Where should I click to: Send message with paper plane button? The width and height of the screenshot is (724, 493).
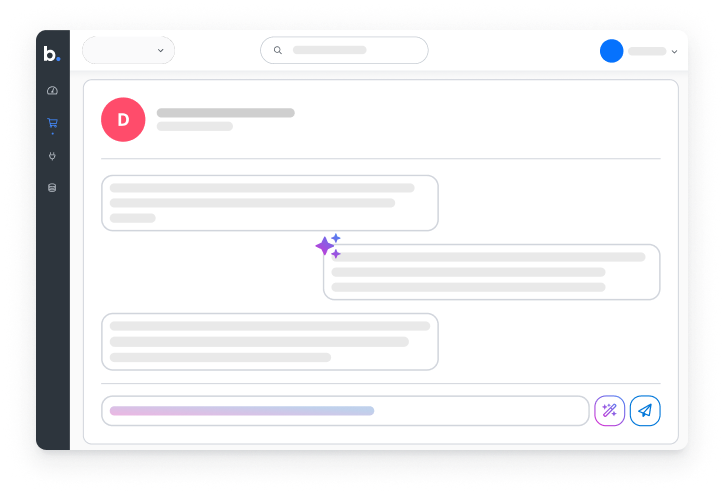coord(645,410)
